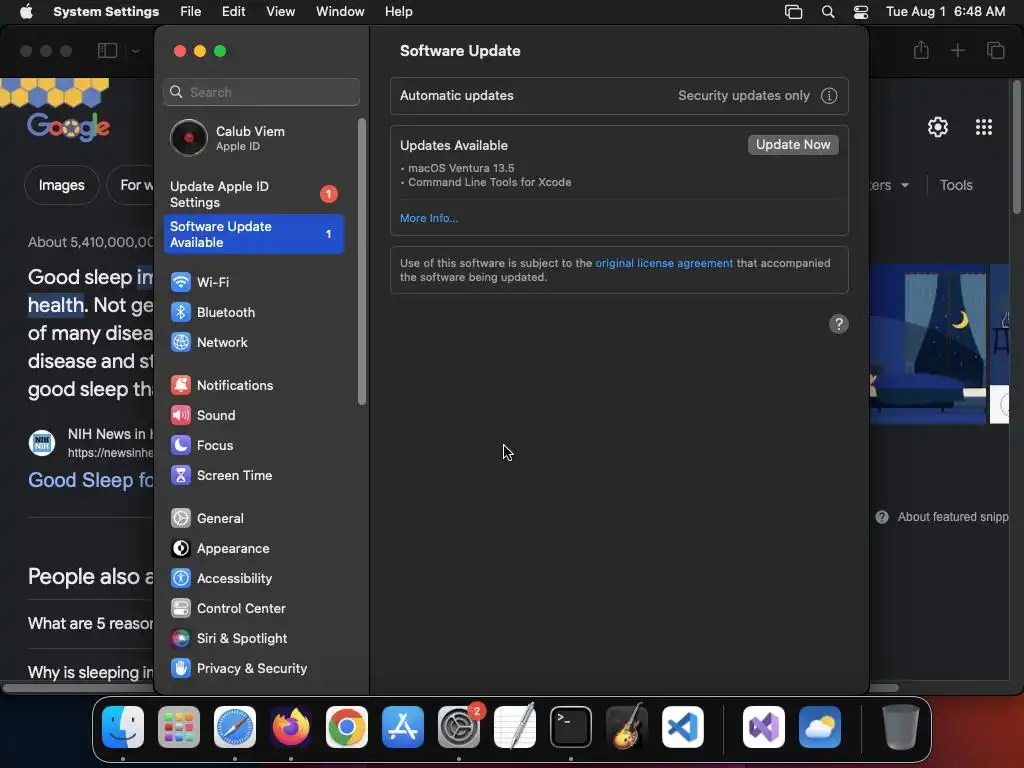Viewport: 1024px width, 768px height.
Task: Open Spotlight search in menu bar
Action: pos(828,12)
